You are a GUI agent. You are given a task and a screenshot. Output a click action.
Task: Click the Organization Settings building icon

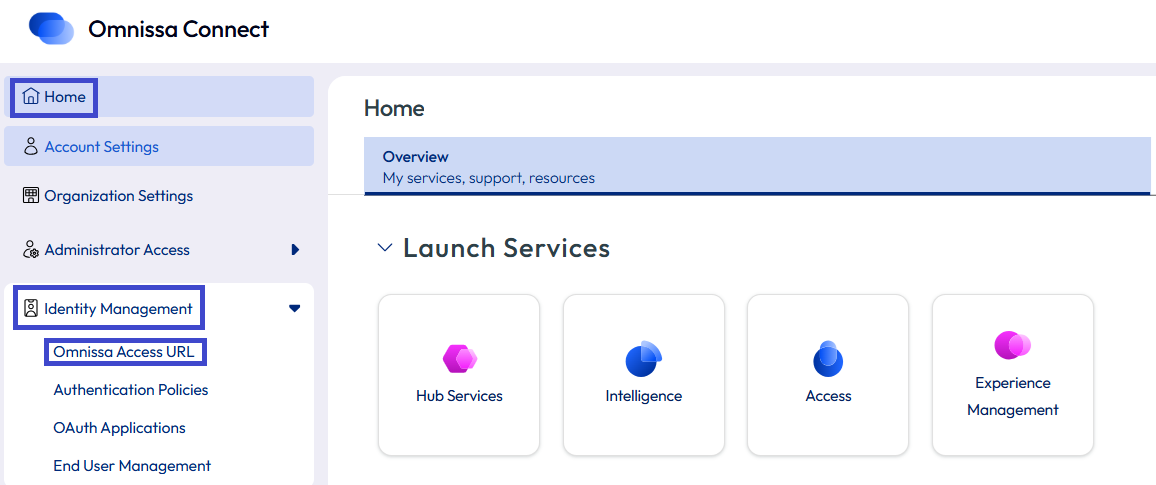pos(30,195)
